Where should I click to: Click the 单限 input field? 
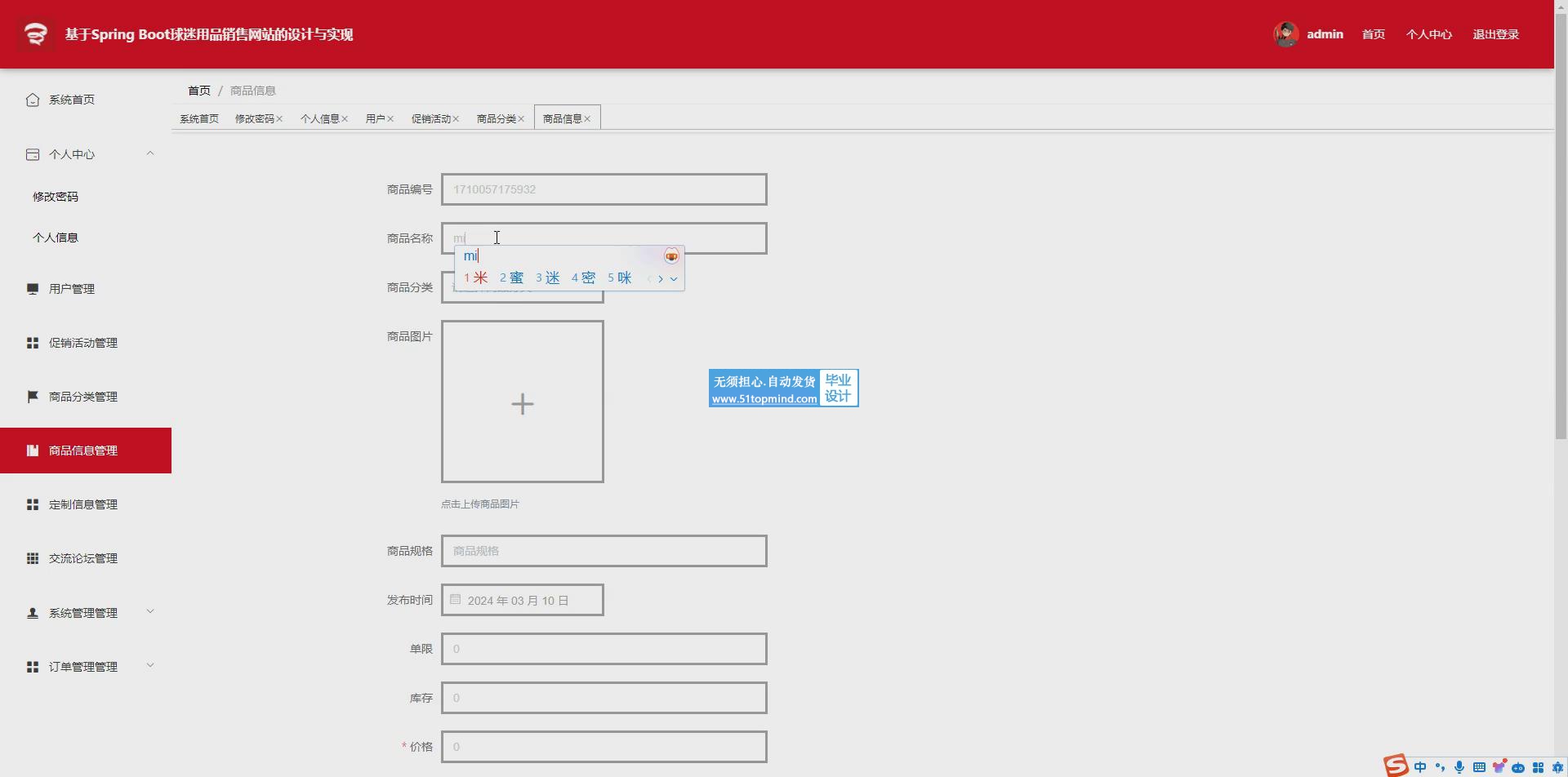pos(604,649)
